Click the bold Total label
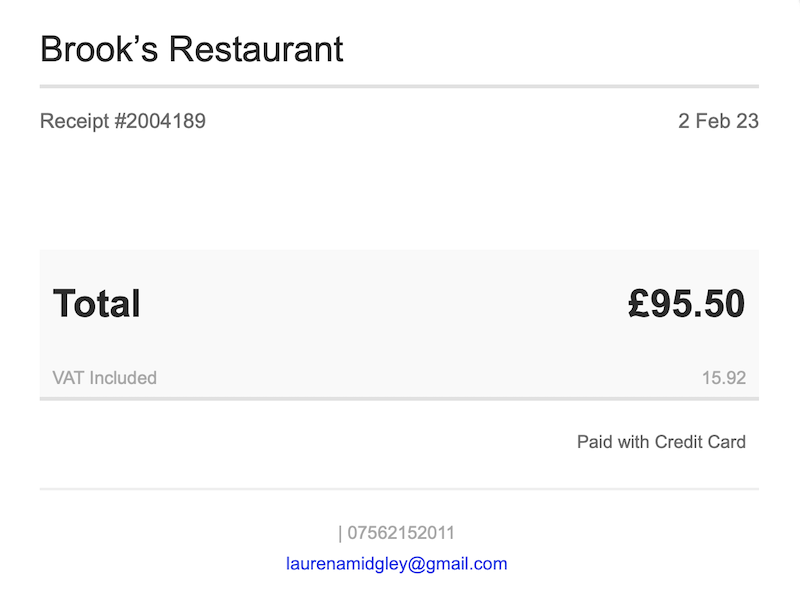 (97, 303)
